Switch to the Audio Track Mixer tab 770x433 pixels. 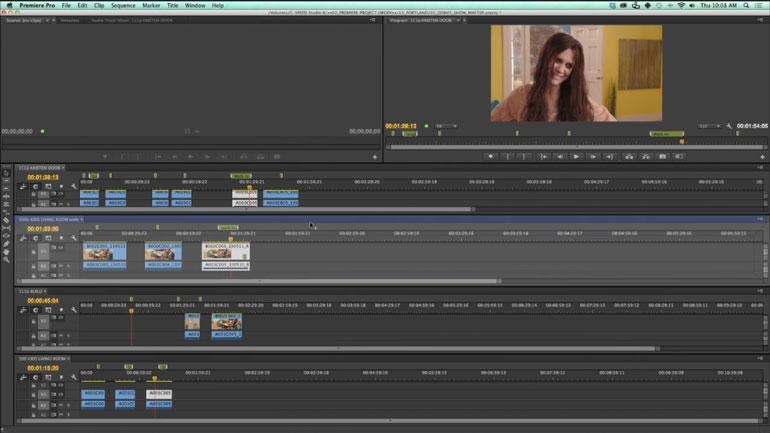pyautogui.click(x=132, y=21)
